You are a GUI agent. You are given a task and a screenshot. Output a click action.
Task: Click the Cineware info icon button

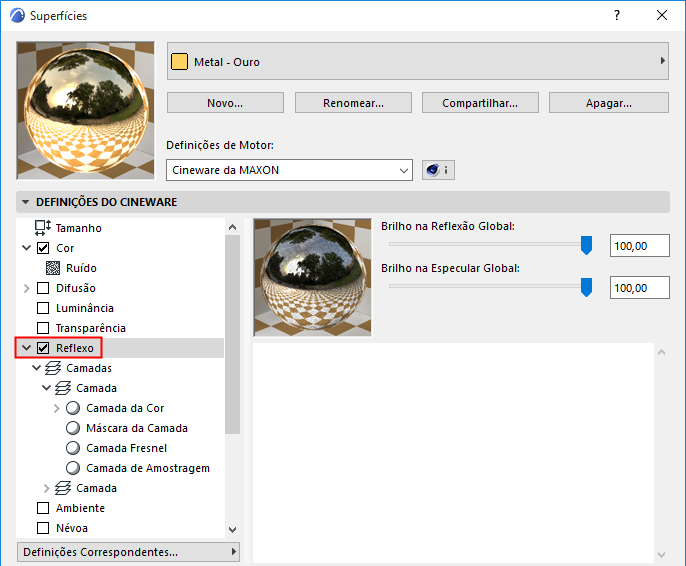pyautogui.click(x=438, y=170)
